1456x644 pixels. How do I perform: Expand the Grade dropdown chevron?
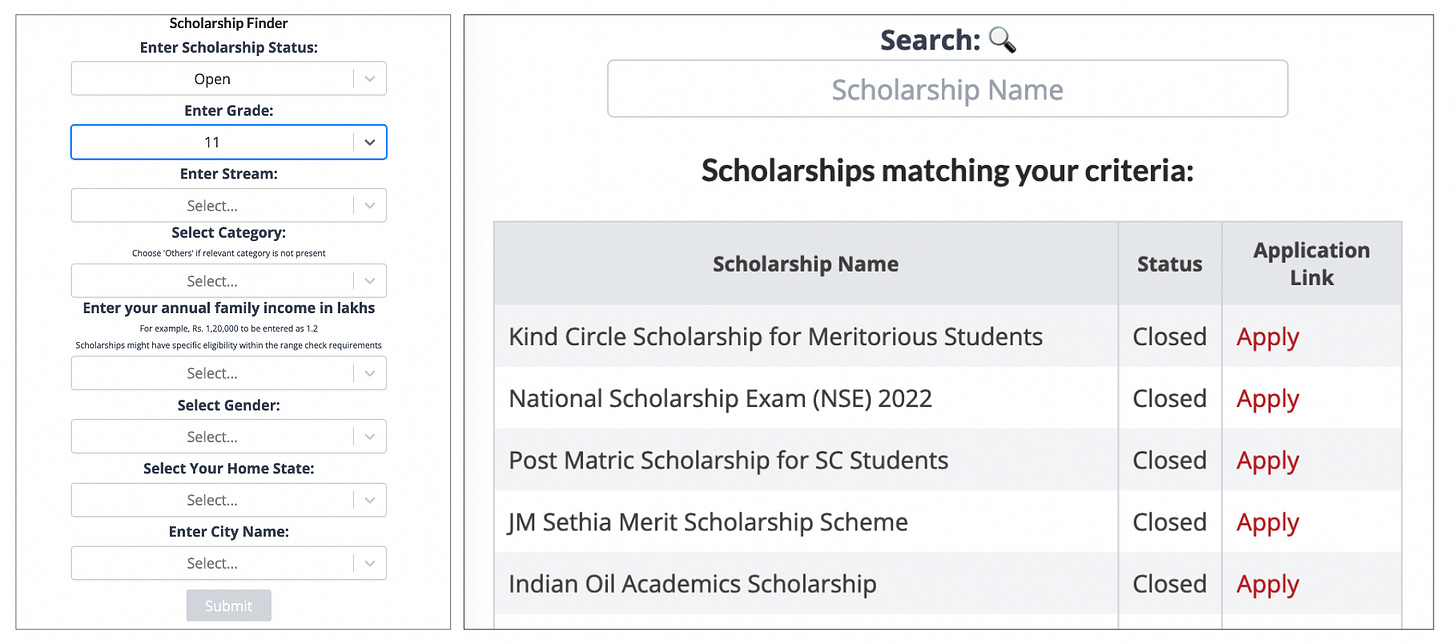click(x=370, y=142)
